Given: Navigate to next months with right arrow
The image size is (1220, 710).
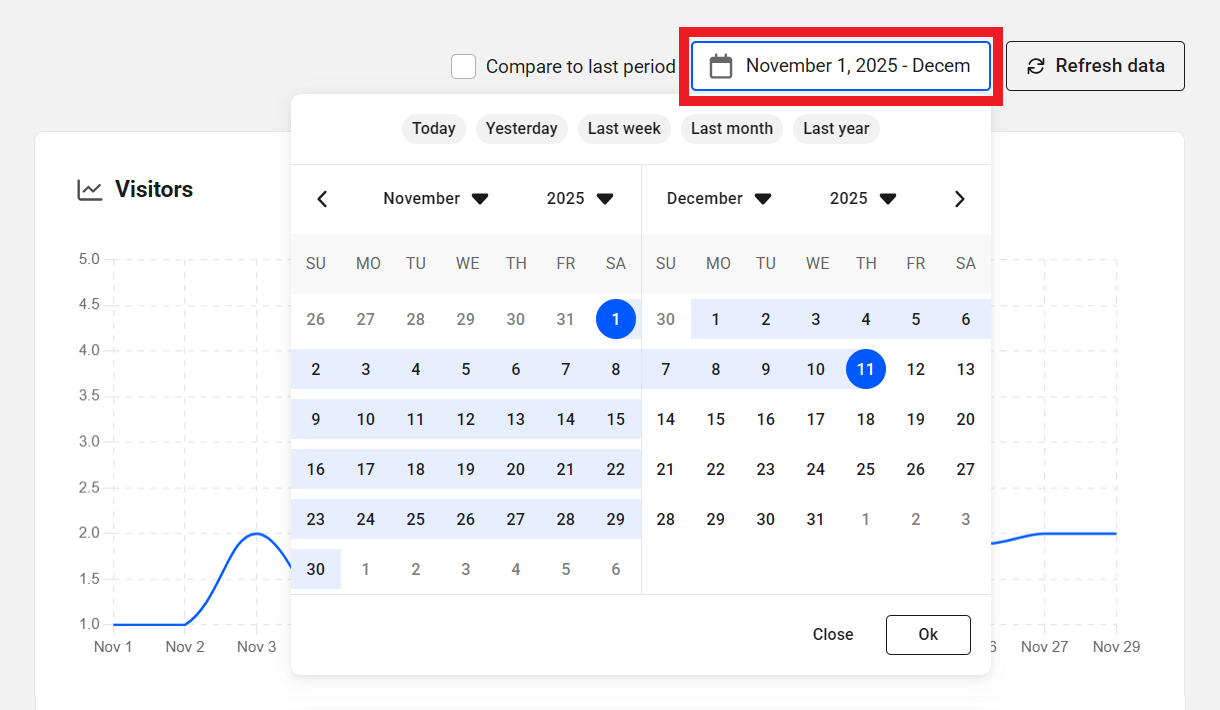Looking at the screenshot, I should (x=959, y=198).
